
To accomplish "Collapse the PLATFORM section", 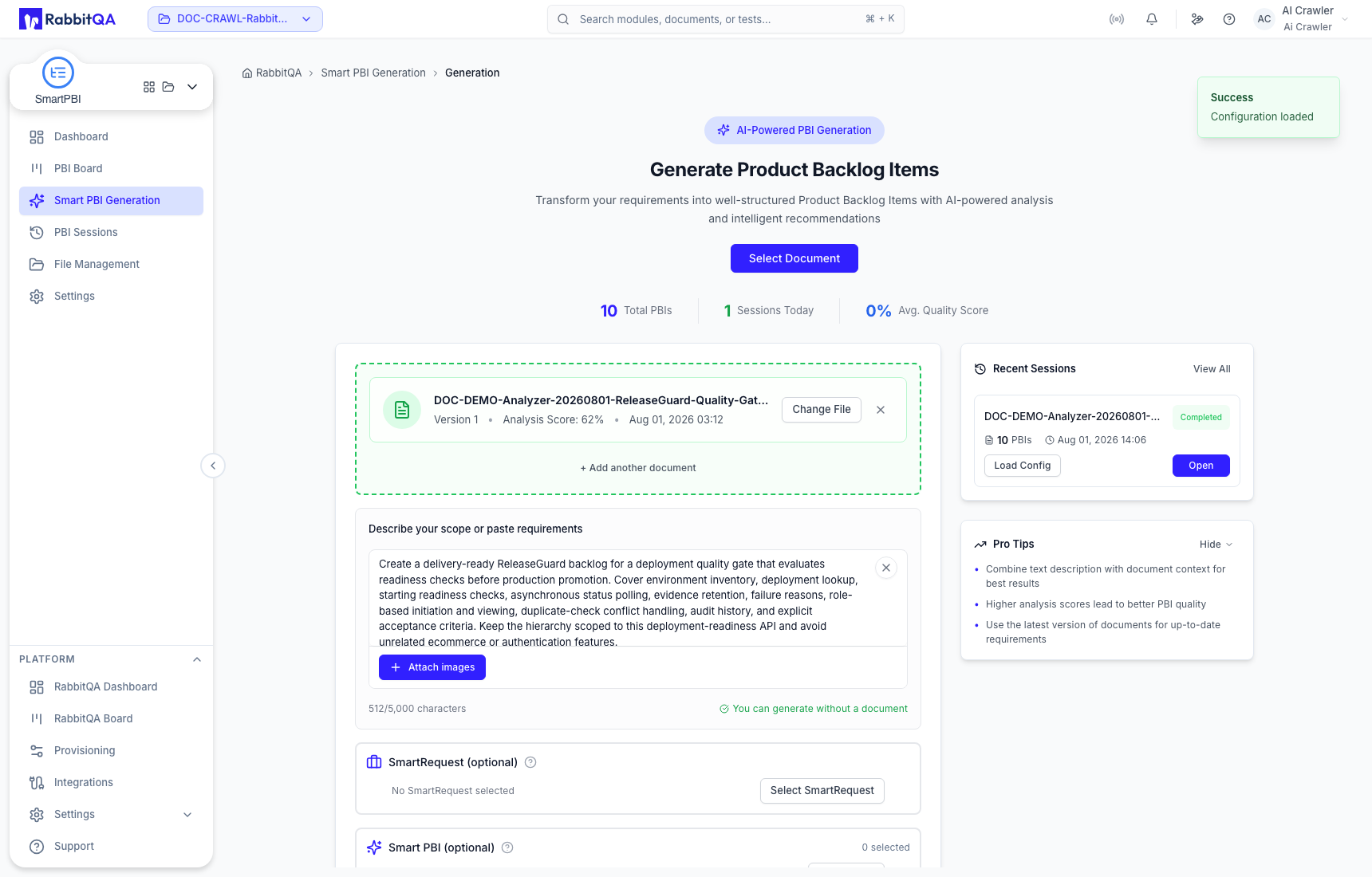I will point(197,659).
